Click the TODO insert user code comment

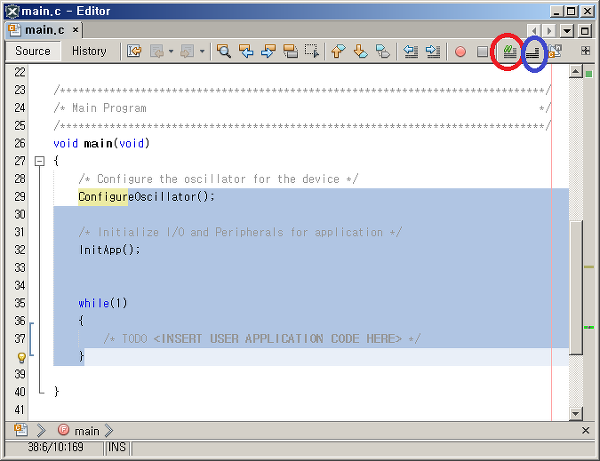tap(262, 339)
